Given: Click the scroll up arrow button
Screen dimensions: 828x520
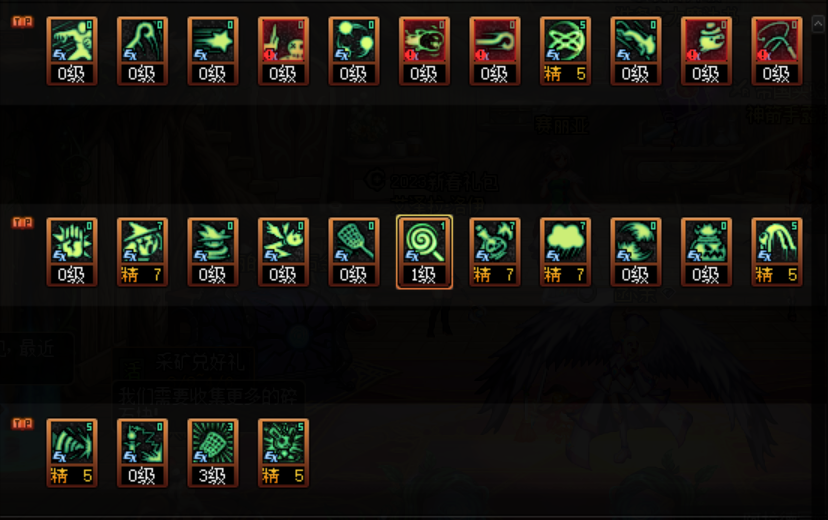Looking at the screenshot, I should [818, 24].
